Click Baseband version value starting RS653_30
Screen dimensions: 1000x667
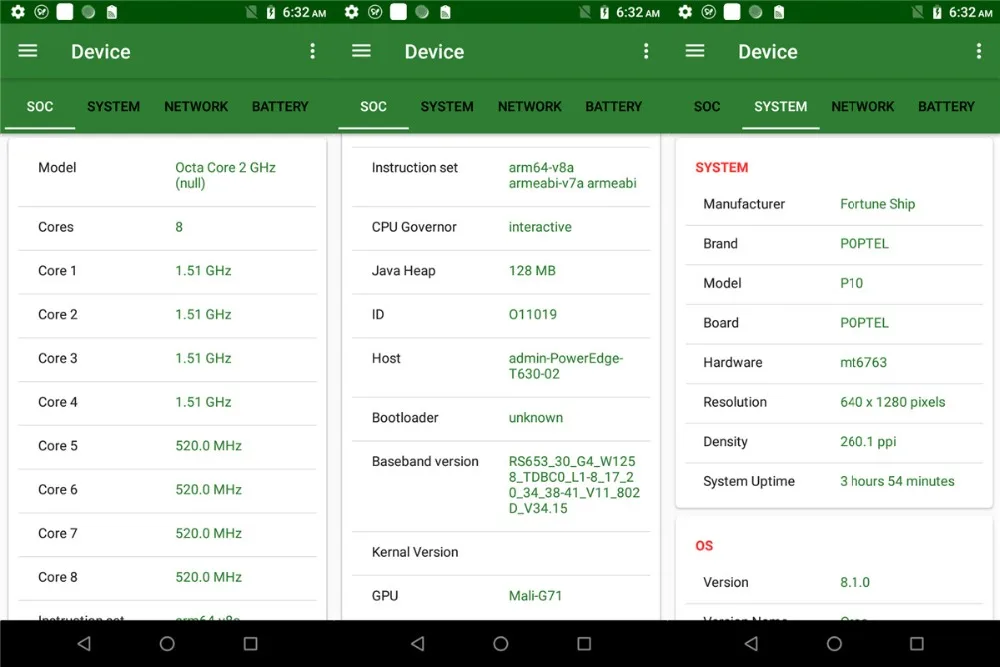(x=574, y=485)
